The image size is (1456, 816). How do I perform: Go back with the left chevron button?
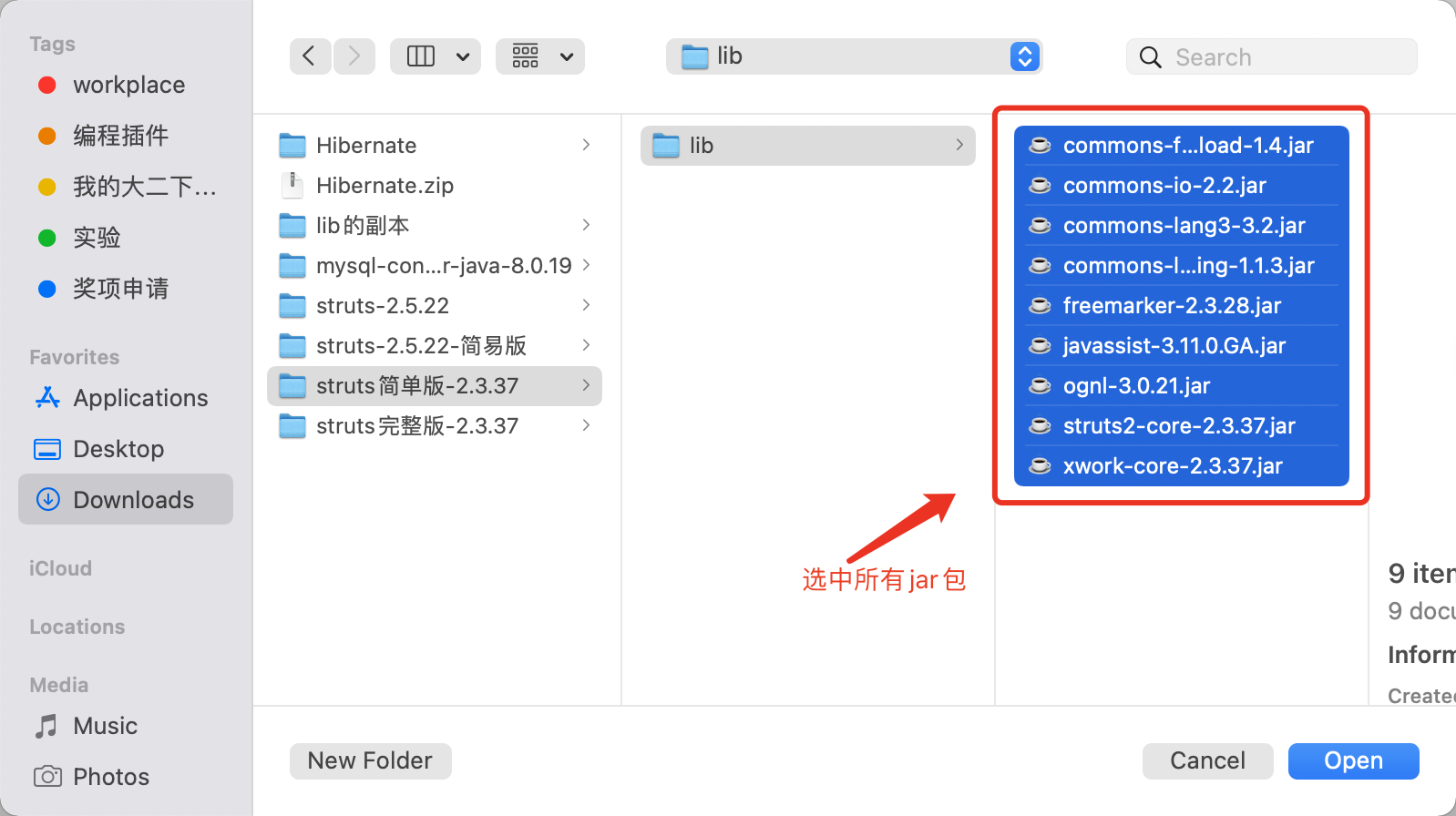click(310, 56)
